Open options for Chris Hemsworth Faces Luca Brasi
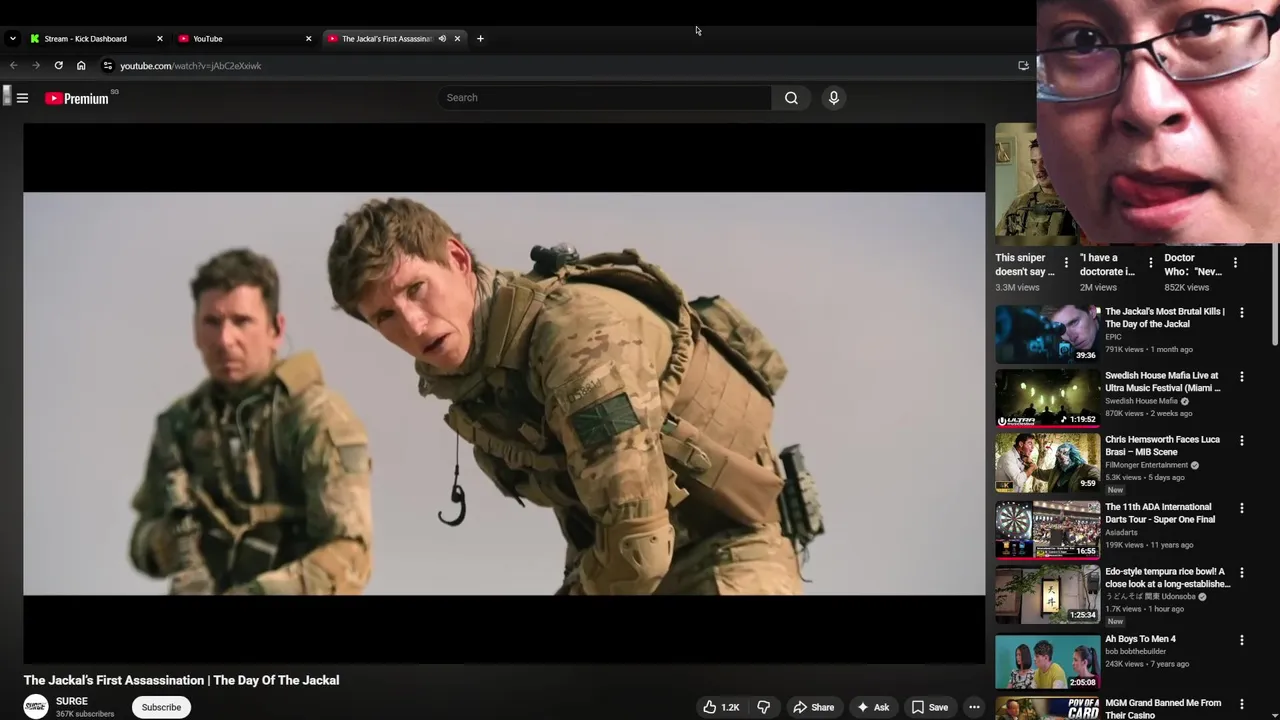Viewport: 1280px width, 720px height. (1242, 441)
